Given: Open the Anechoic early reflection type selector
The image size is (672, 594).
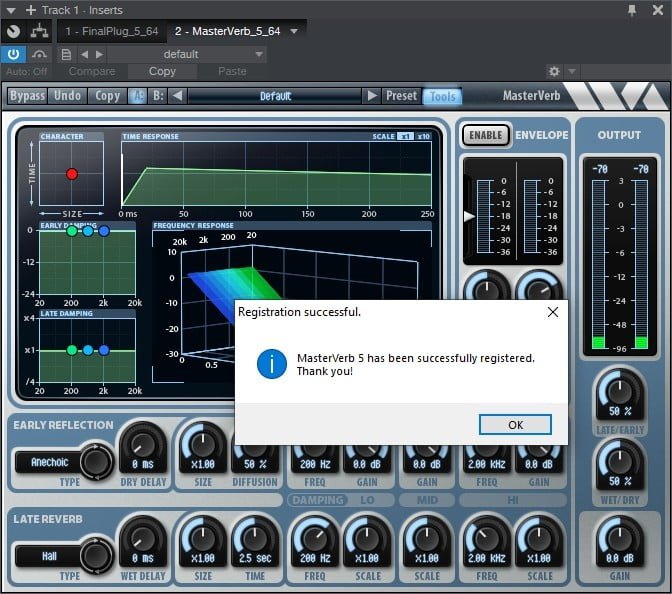Looking at the screenshot, I should [49, 462].
